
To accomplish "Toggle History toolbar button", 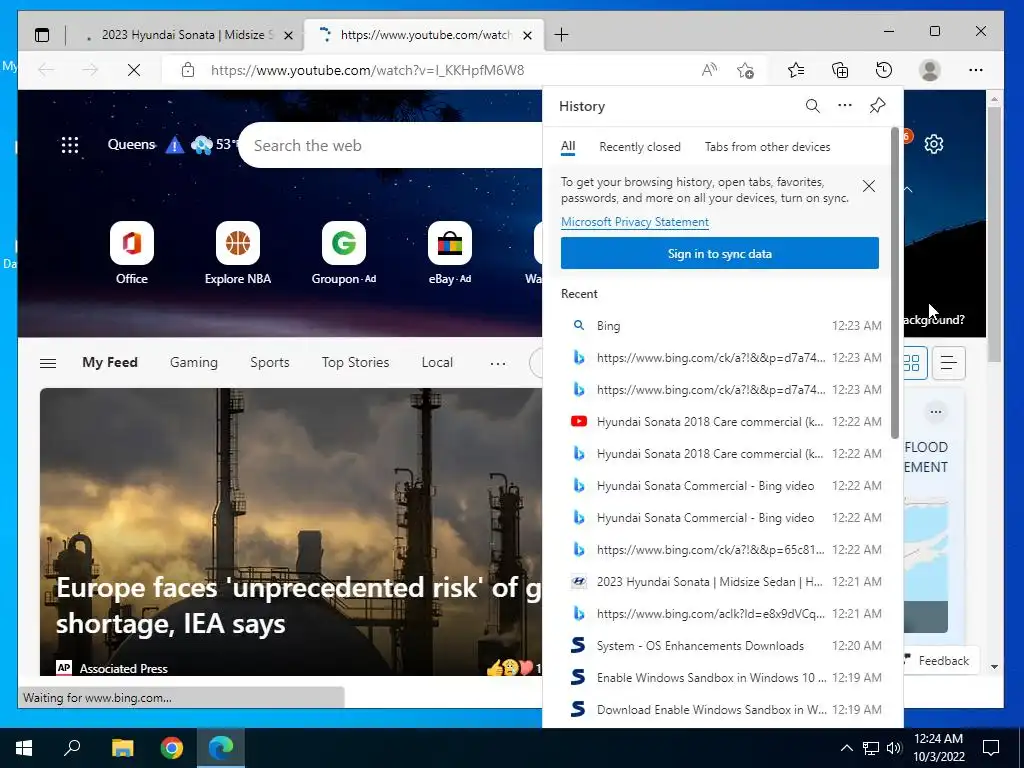I will (x=884, y=70).
